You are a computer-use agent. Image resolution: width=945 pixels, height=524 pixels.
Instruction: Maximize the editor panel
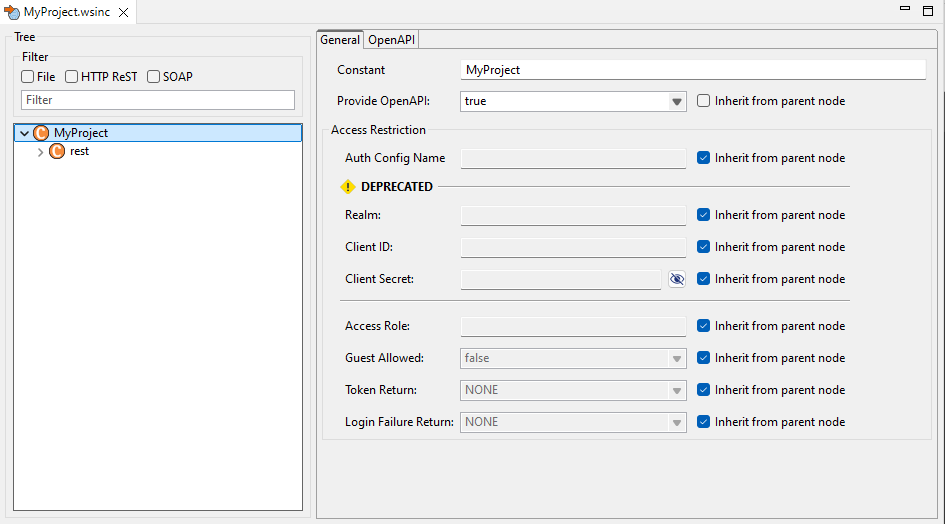click(929, 9)
